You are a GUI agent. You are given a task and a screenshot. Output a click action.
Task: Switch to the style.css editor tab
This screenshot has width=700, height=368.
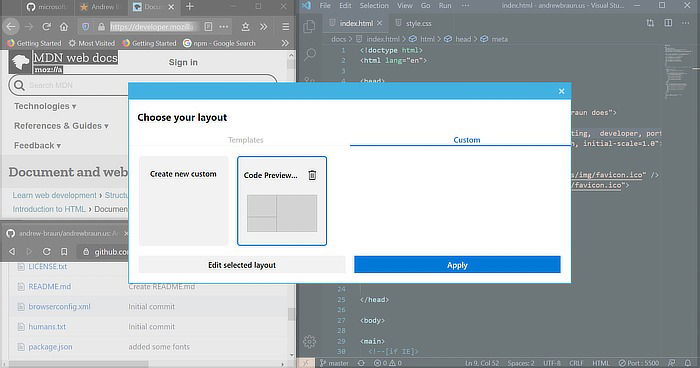pos(413,23)
